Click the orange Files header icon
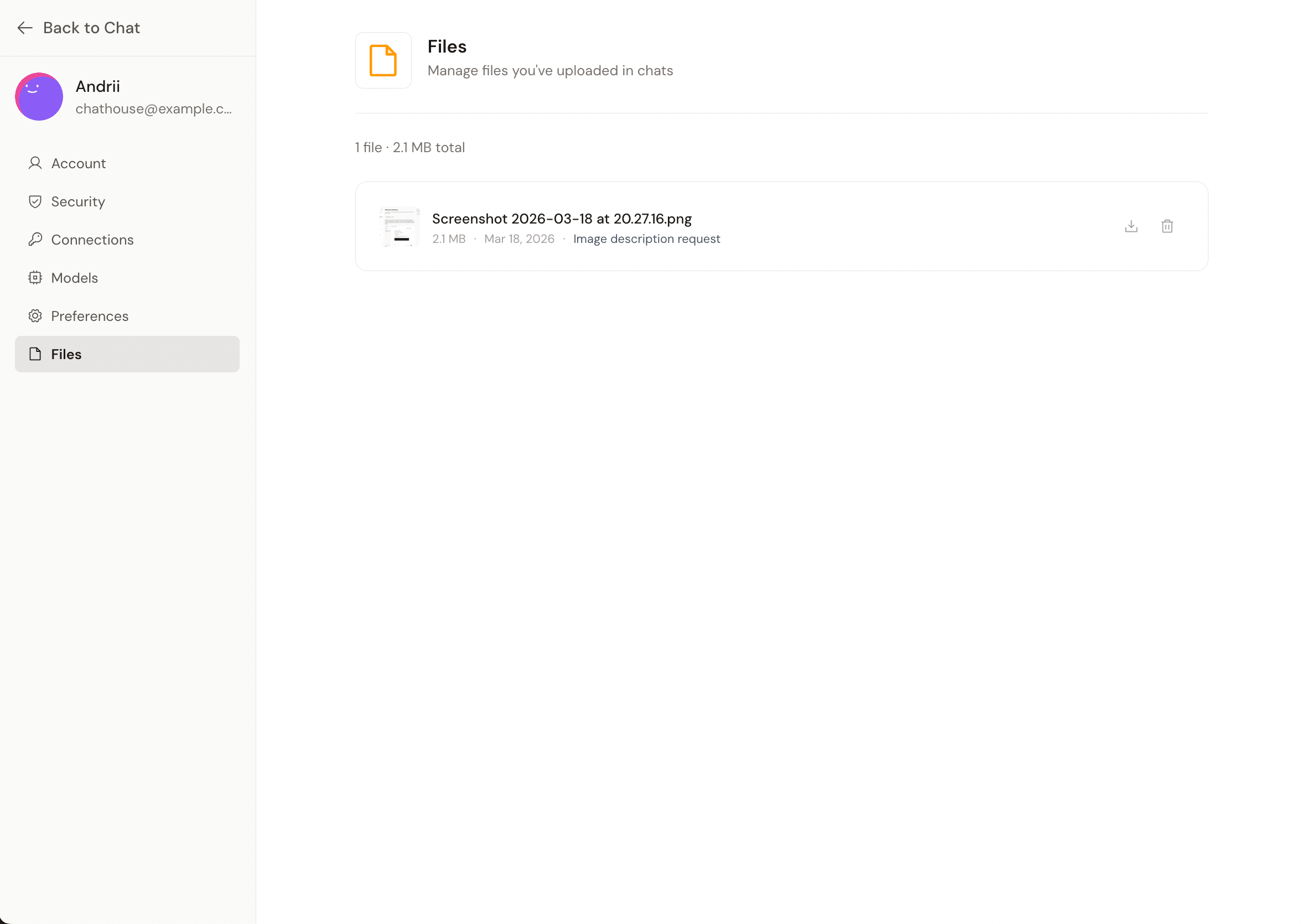The height and width of the screenshot is (924, 1307). [383, 60]
